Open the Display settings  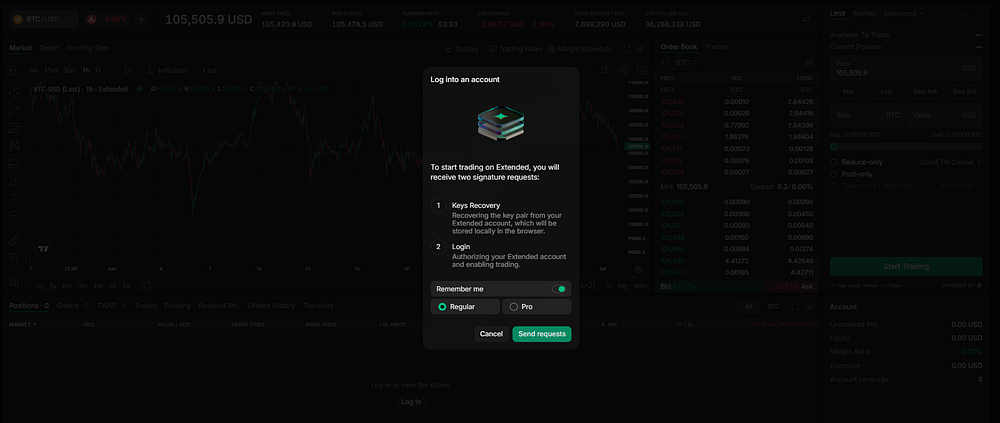pyautogui.click(x=462, y=49)
